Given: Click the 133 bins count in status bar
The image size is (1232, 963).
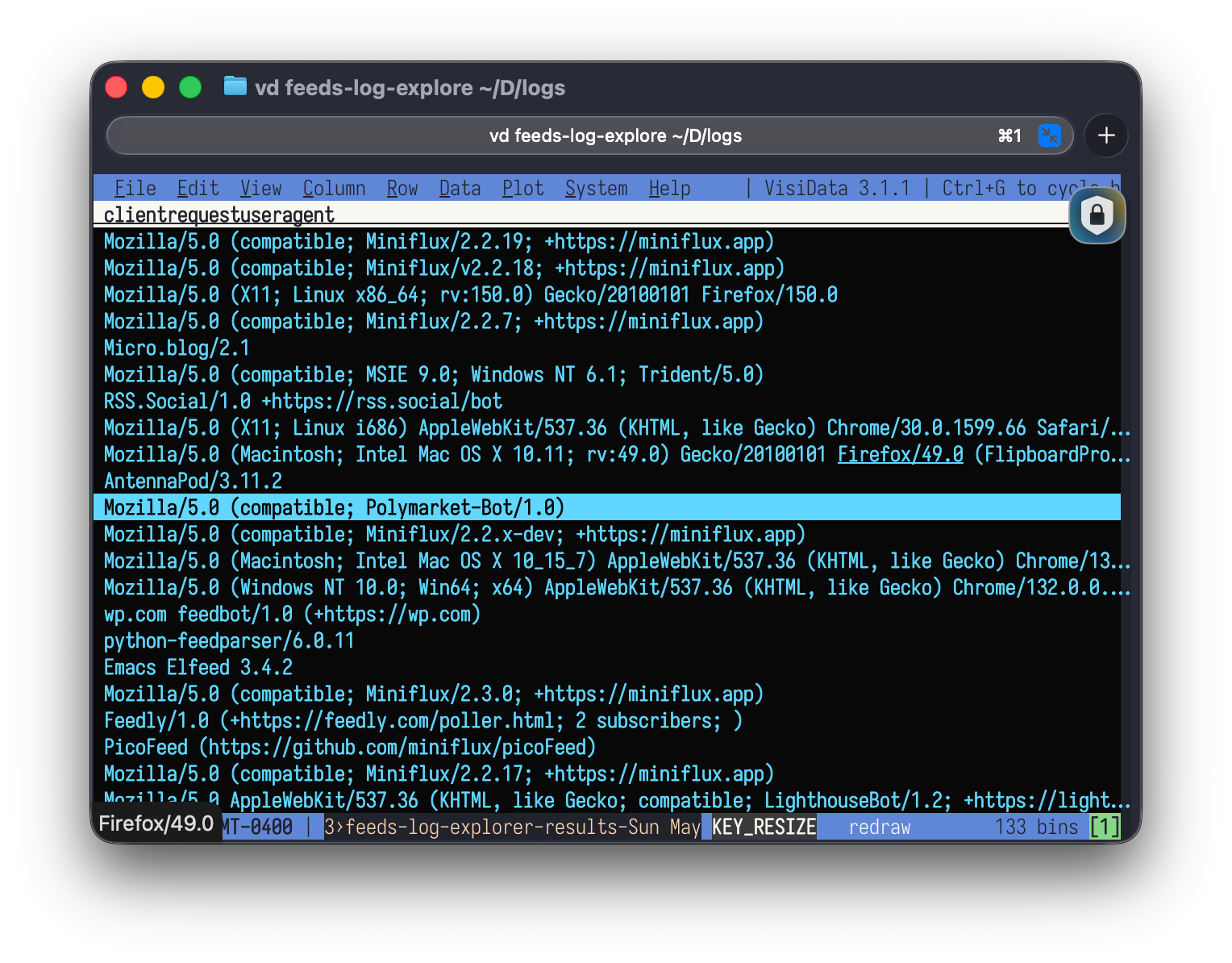Looking at the screenshot, I should pos(1036,827).
